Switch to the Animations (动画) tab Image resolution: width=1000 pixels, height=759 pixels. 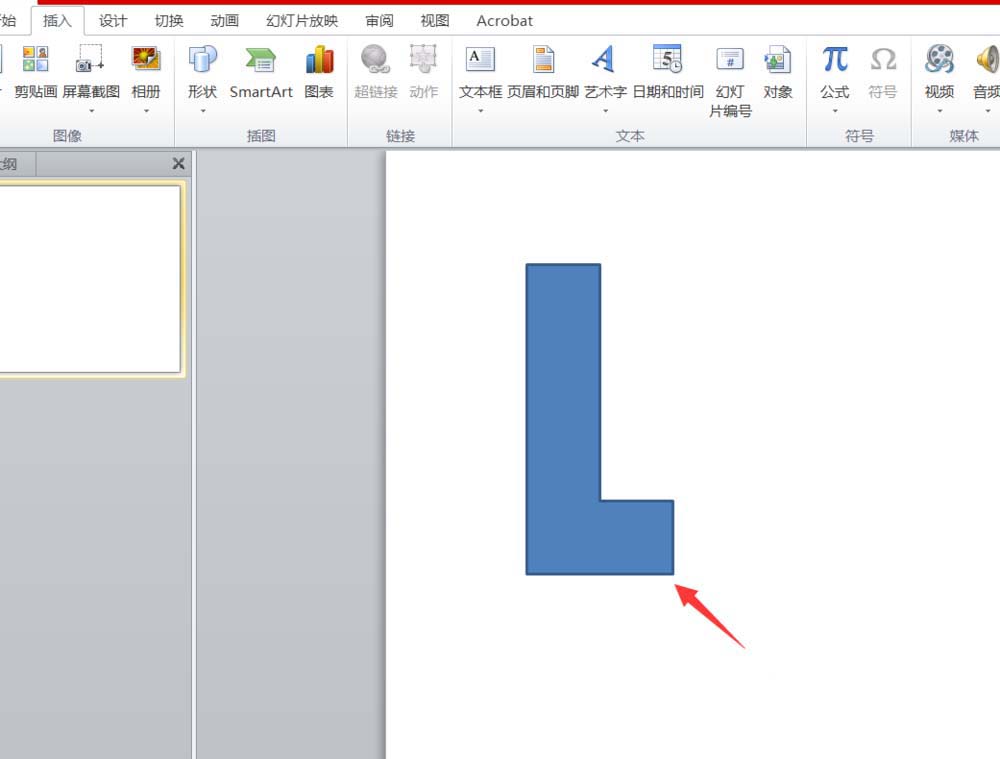click(x=224, y=21)
